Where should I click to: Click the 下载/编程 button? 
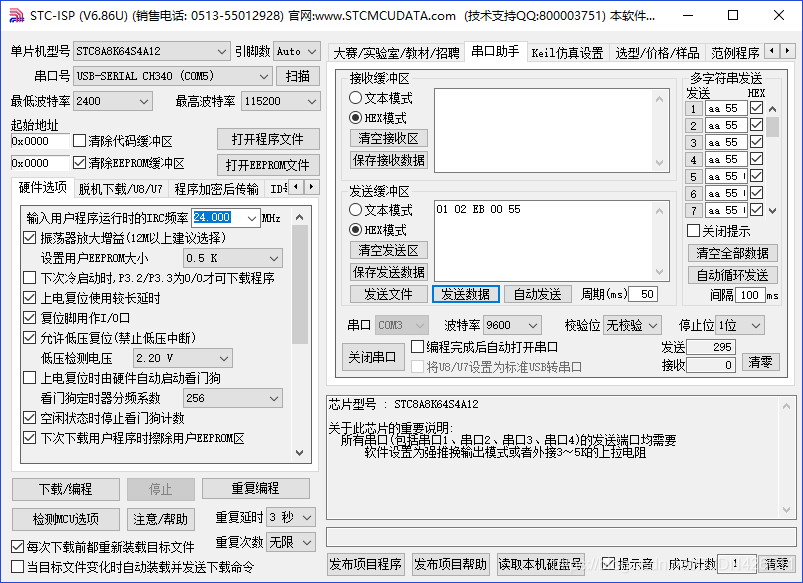pos(66,489)
